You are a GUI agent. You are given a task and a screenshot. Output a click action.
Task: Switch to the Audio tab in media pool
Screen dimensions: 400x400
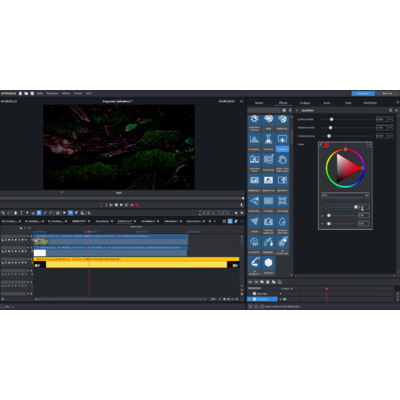327,103
